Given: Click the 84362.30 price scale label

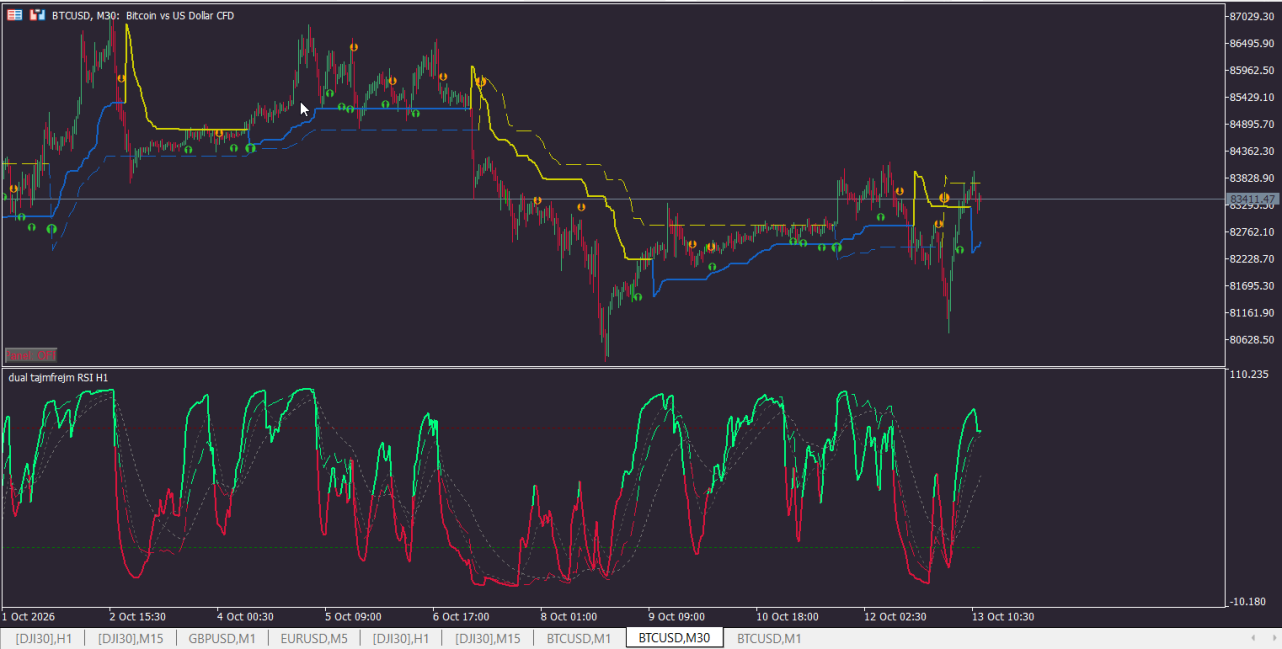Looking at the screenshot, I should pos(1253,152).
